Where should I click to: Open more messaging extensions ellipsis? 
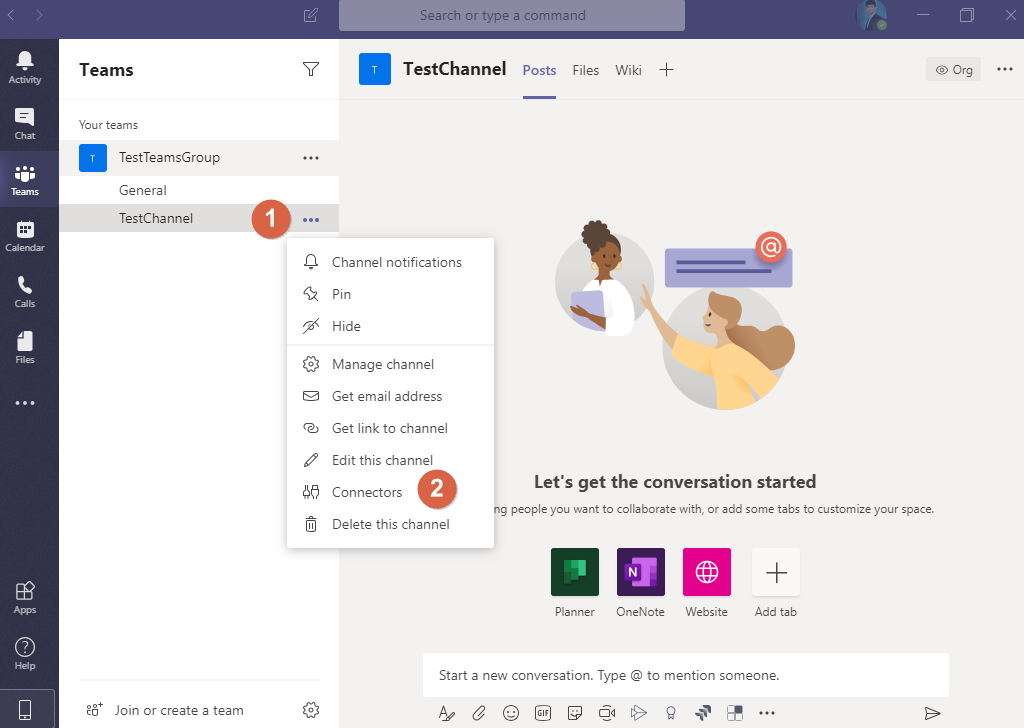tap(767, 713)
